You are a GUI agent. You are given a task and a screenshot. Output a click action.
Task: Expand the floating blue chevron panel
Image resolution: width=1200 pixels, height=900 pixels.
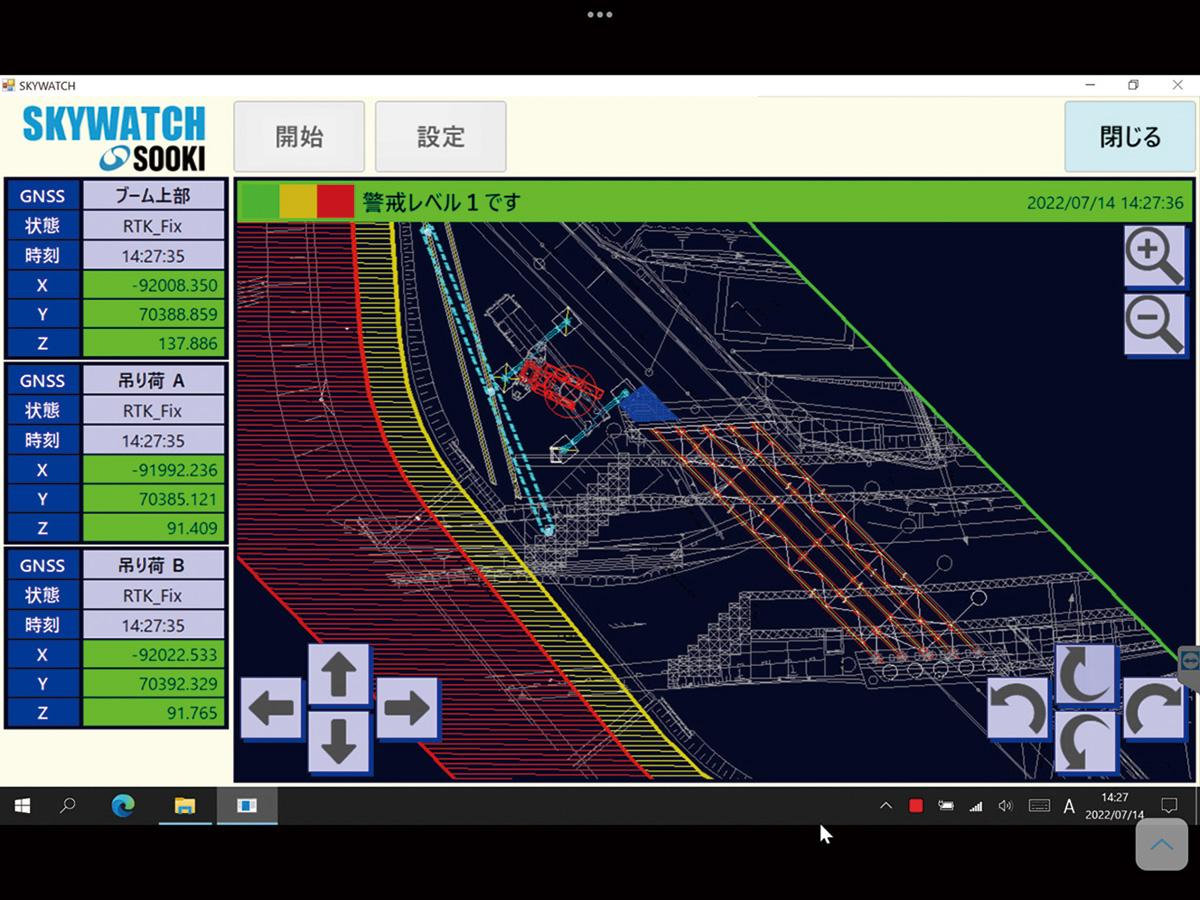tap(1161, 845)
